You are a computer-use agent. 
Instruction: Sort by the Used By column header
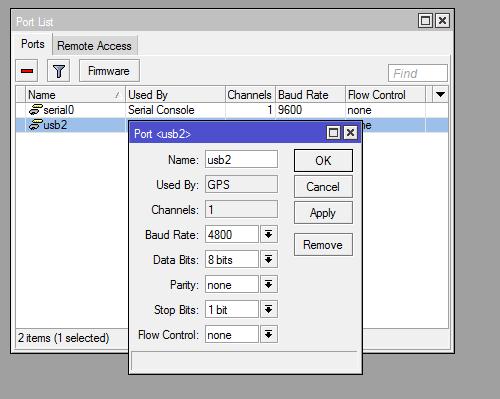point(175,95)
